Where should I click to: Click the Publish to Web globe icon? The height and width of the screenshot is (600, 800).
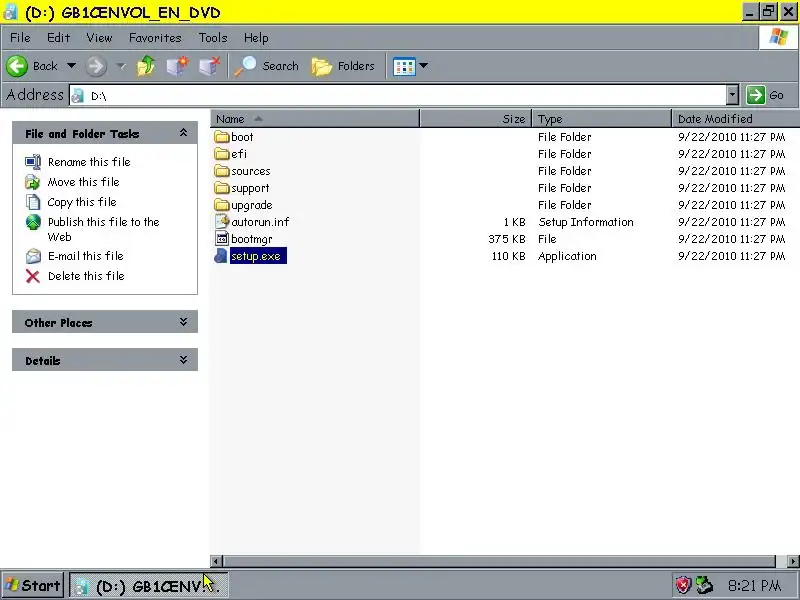33,222
